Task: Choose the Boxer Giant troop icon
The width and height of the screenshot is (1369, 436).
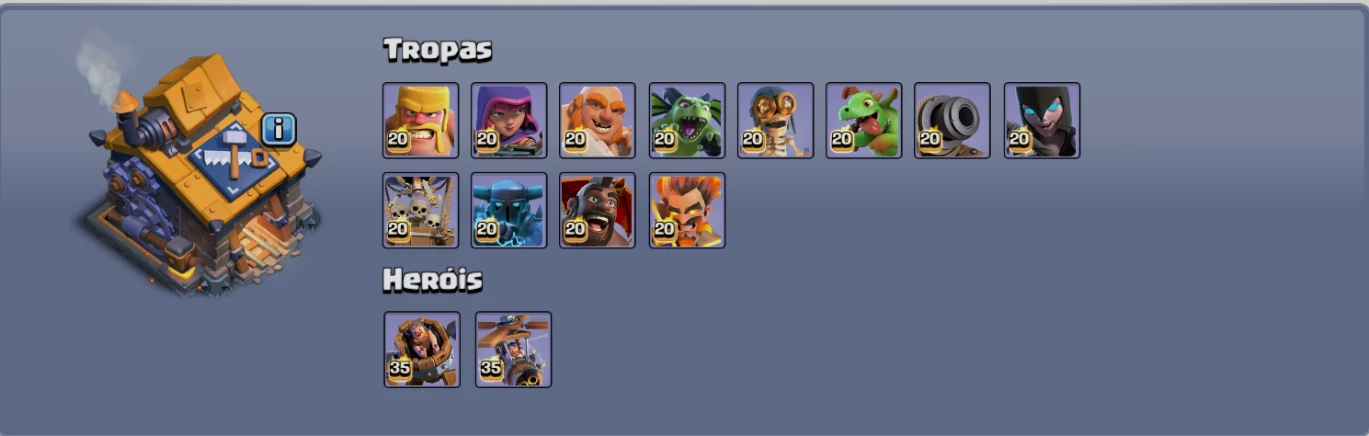Action: [x=597, y=120]
